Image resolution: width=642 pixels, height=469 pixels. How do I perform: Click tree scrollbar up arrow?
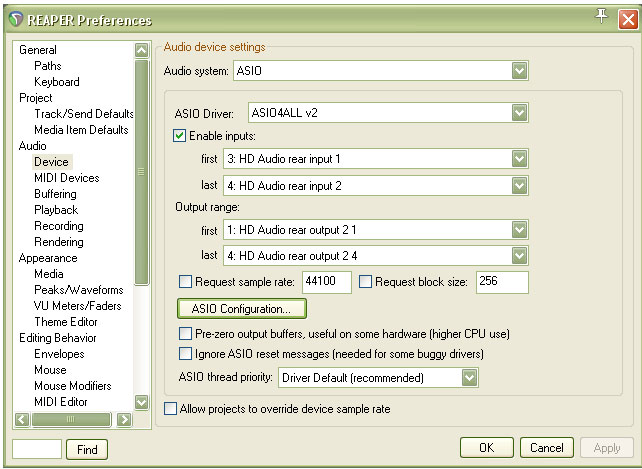(141, 50)
